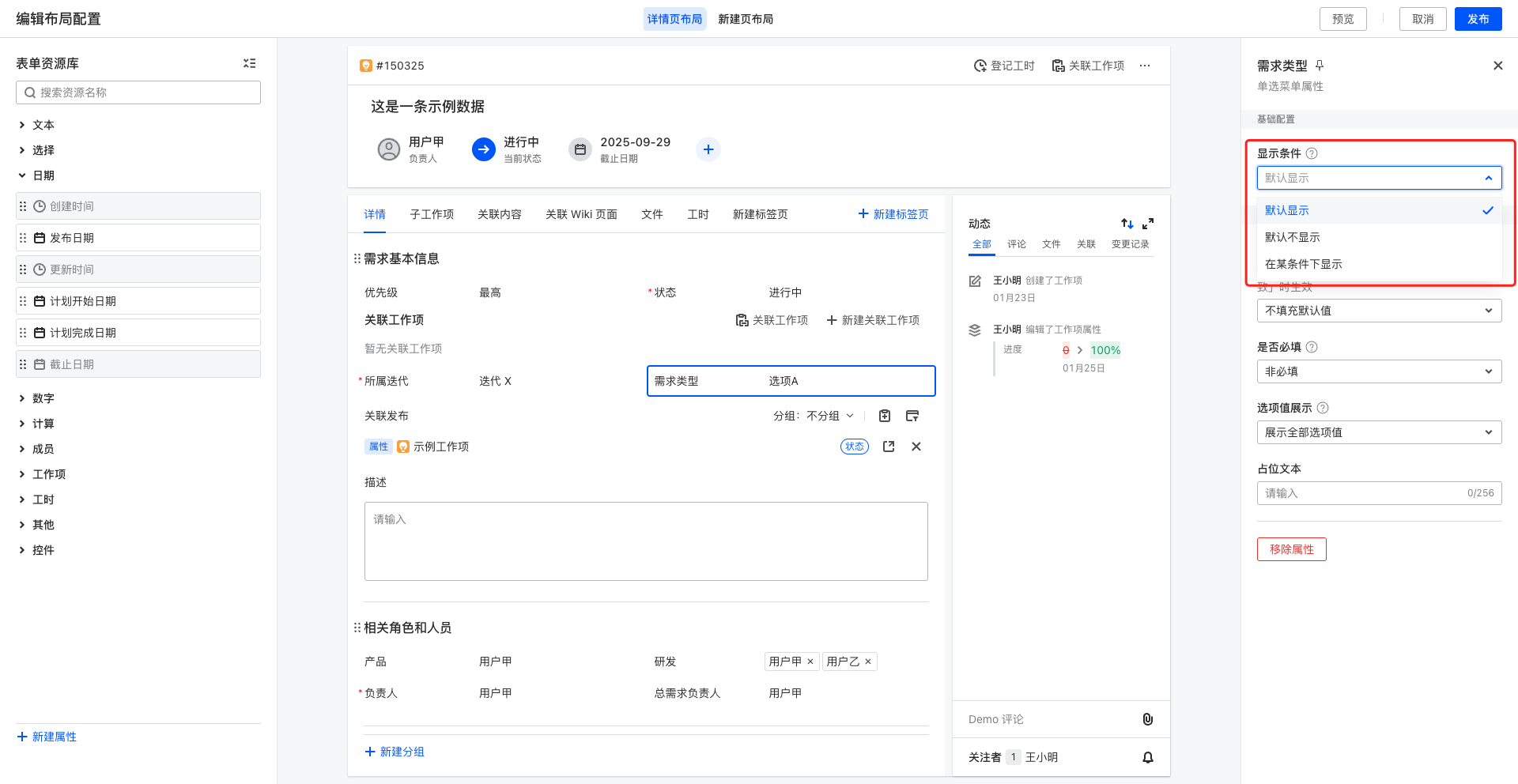Expand the 动态 panel with fullscreen icon
This screenshot has width=1518, height=784.
(x=1148, y=224)
